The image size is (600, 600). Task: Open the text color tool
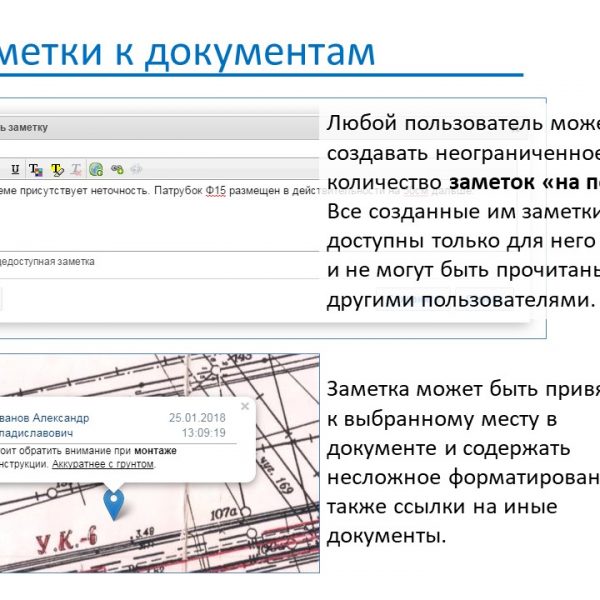(x=36, y=169)
